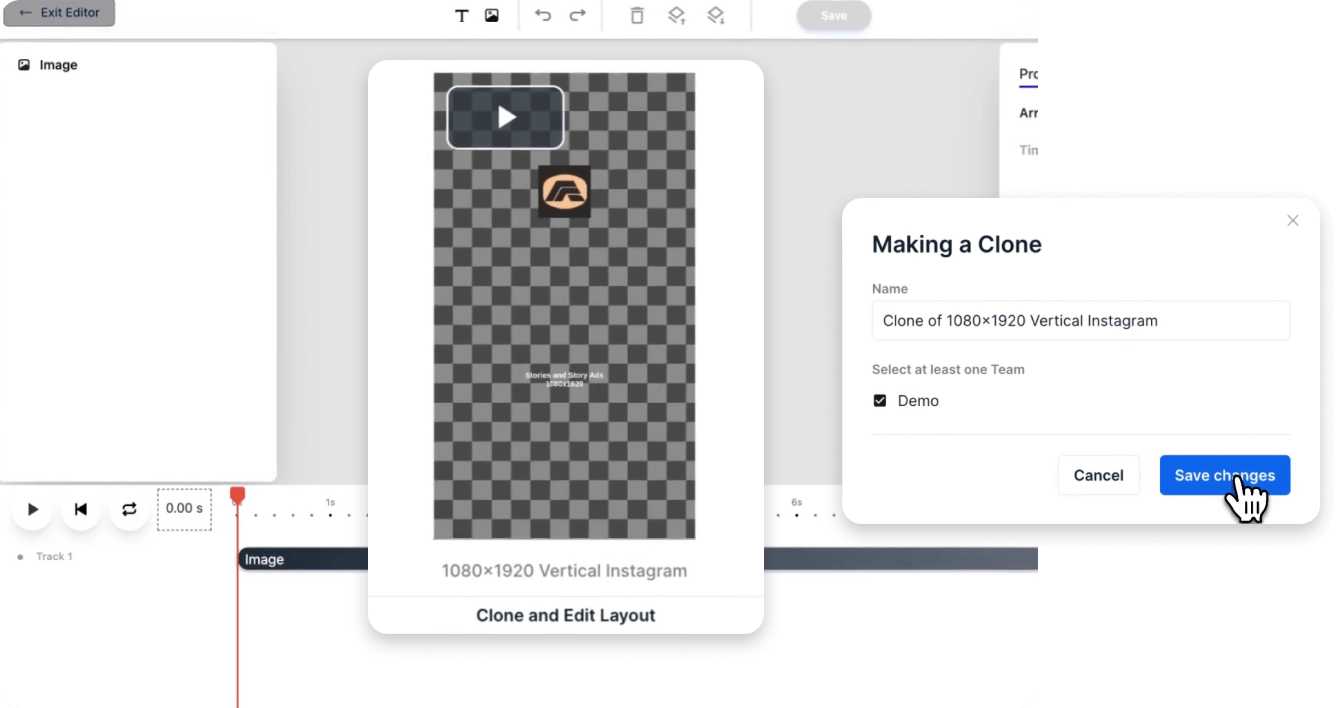The width and height of the screenshot is (1340, 708).
Task: Click Exit Editor button
Action: tap(59, 13)
